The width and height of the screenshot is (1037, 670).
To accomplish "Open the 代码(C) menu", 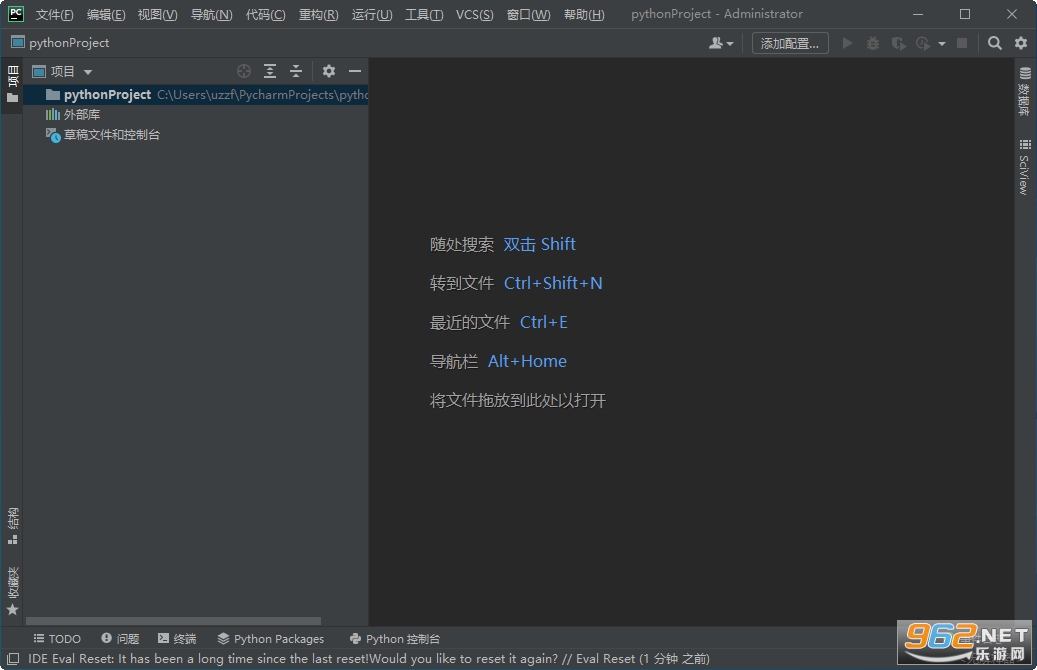I will (265, 15).
